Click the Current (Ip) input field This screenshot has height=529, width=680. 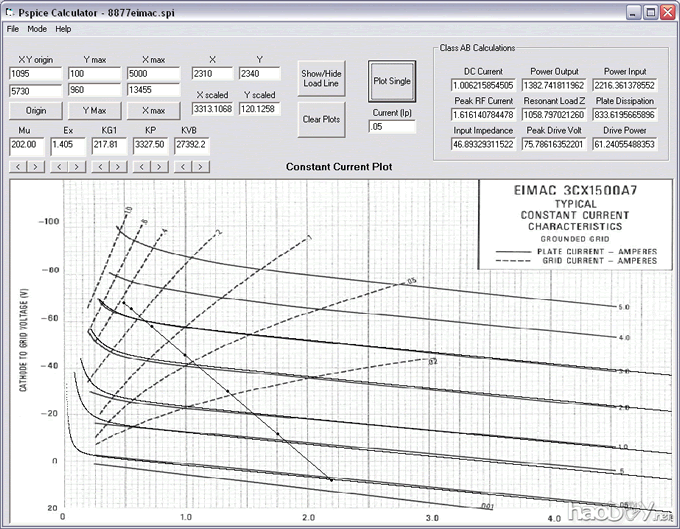[391, 127]
